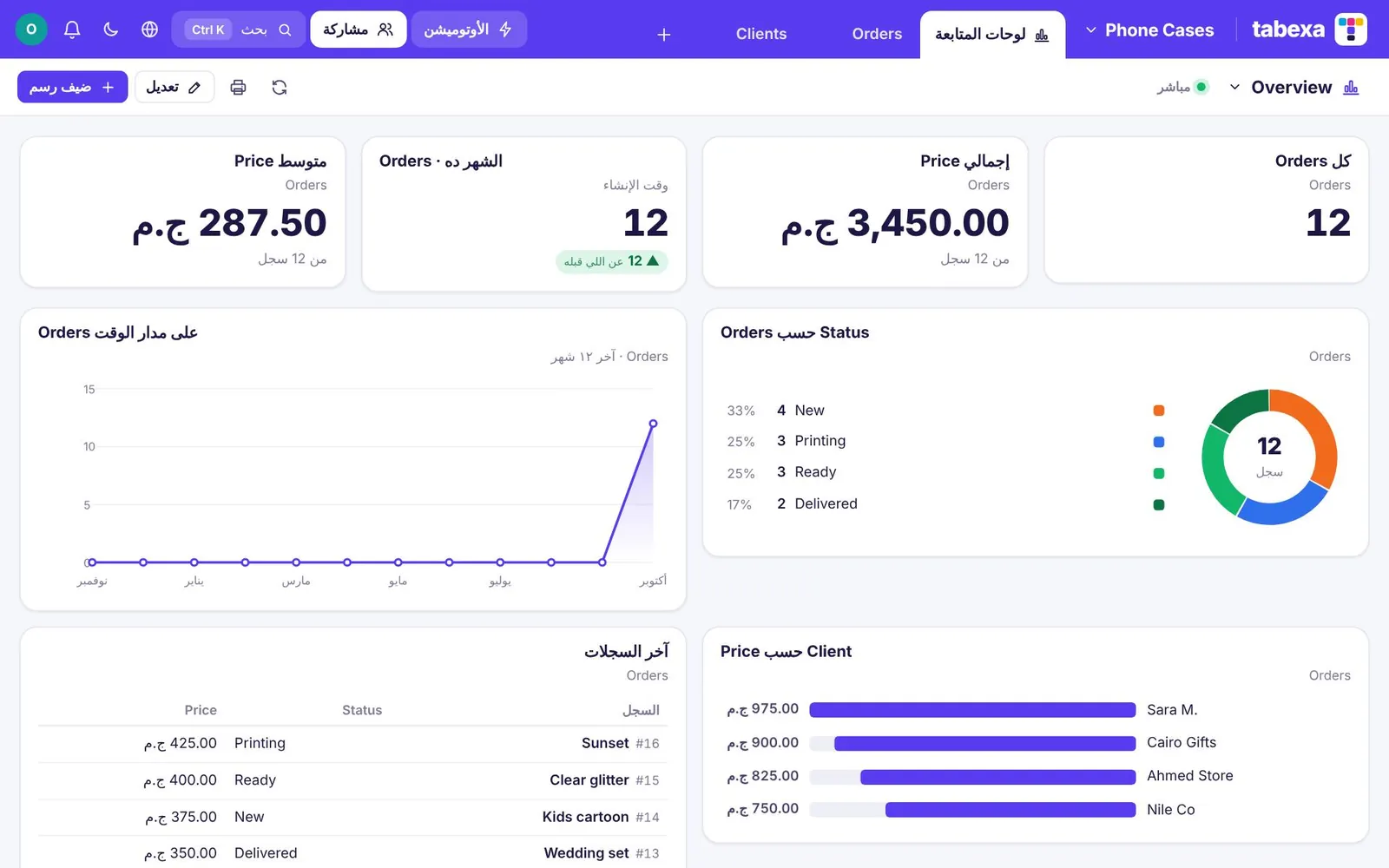Image resolution: width=1389 pixels, height=868 pixels.
Task: Click the Sara M. bar in Price chart
Action: 972,710
